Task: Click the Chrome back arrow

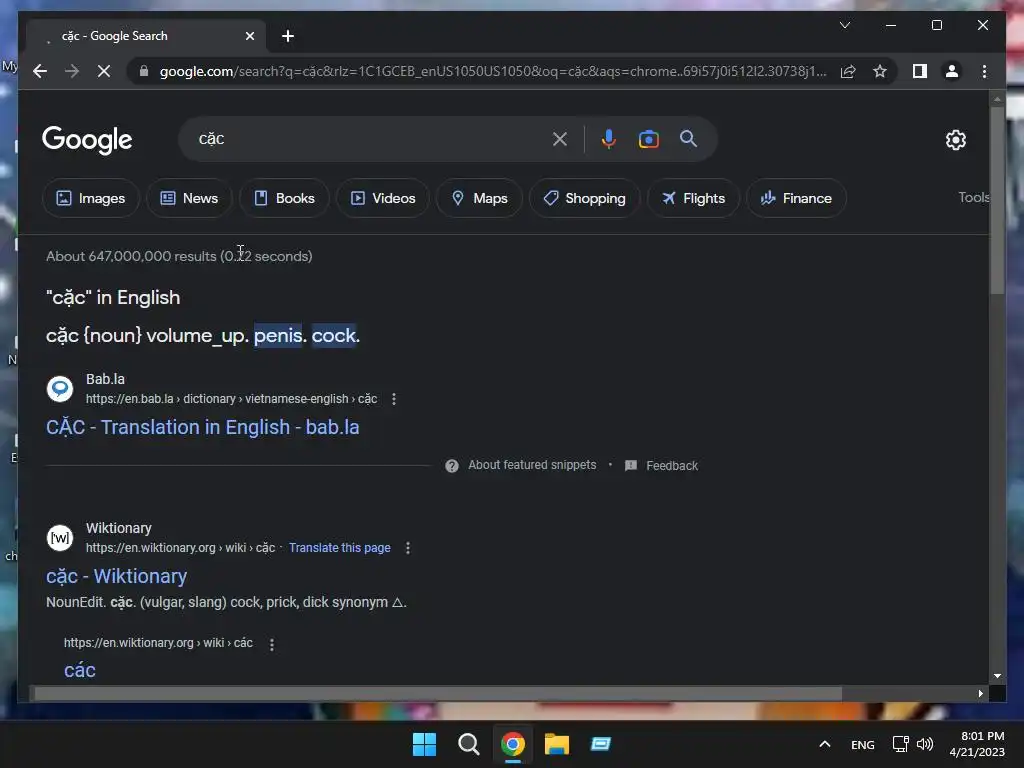Action: pyautogui.click(x=40, y=71)
